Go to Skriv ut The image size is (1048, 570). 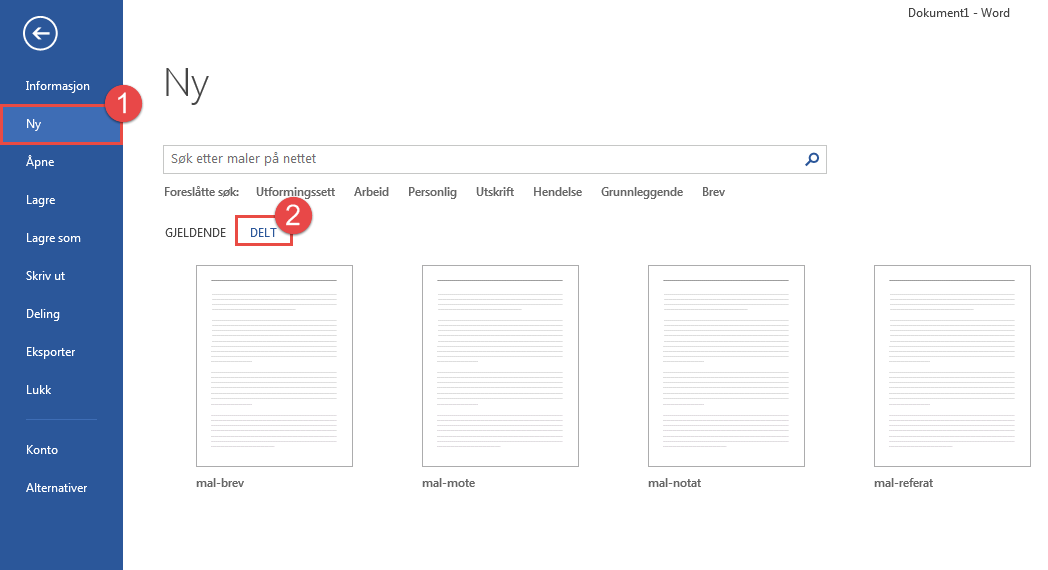pos(45,276)
